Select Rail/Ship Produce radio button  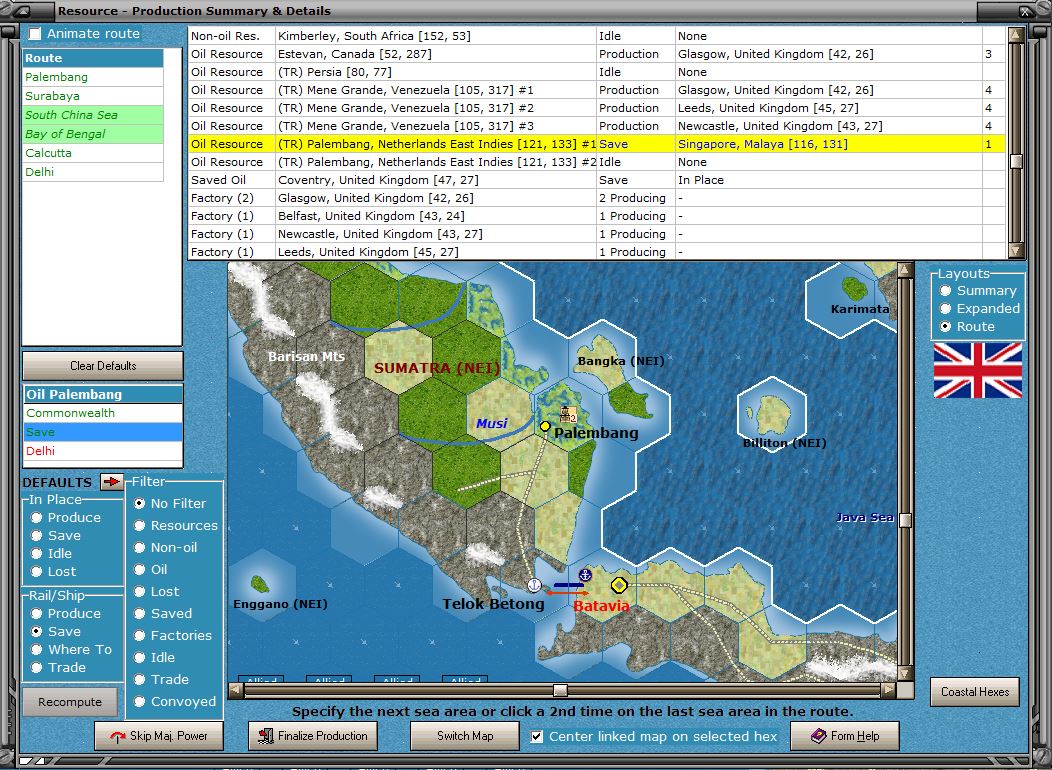point(36,613)
